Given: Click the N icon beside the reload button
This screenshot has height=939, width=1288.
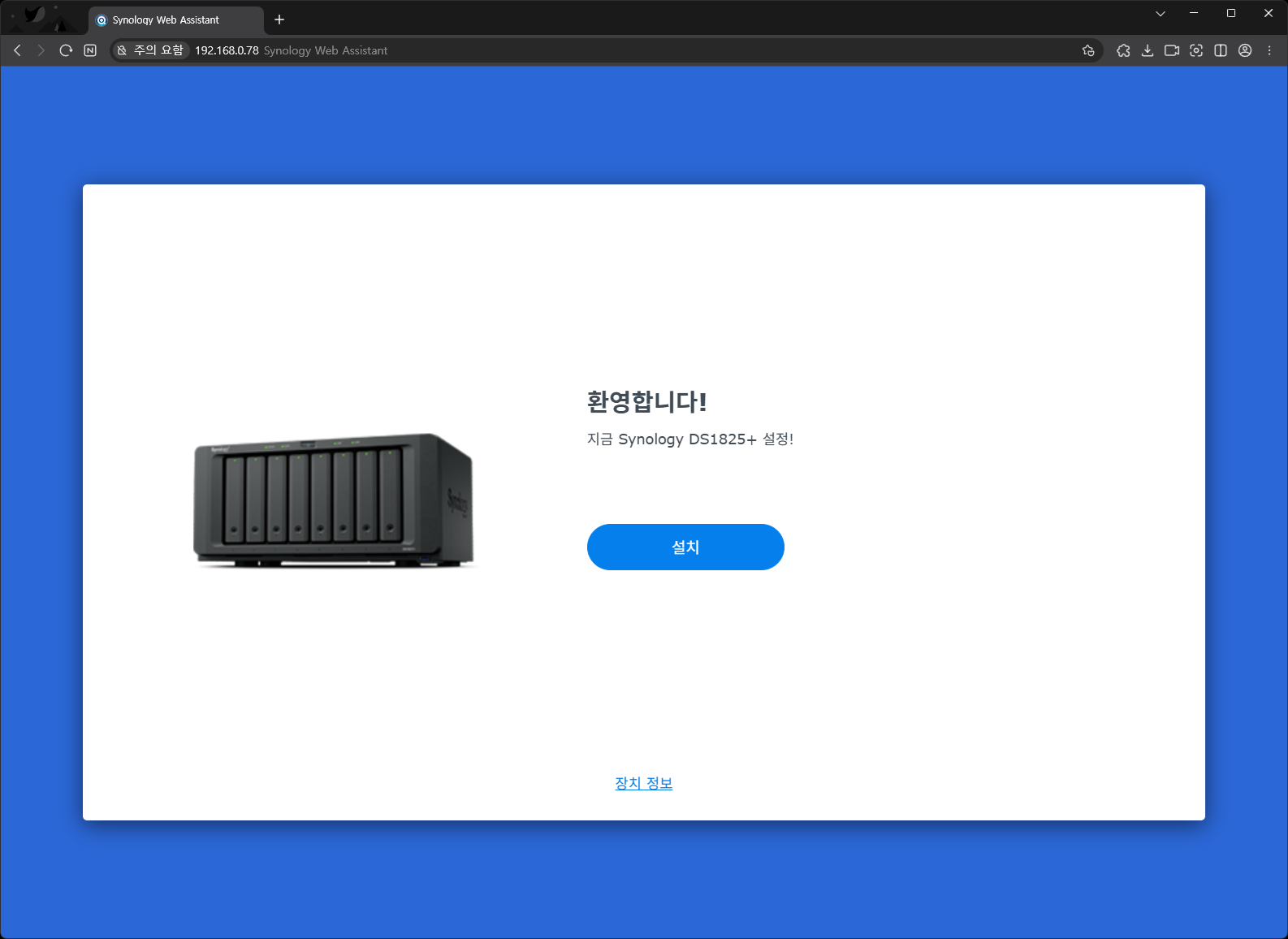Looking at the screenshot, I should point(90,50).
